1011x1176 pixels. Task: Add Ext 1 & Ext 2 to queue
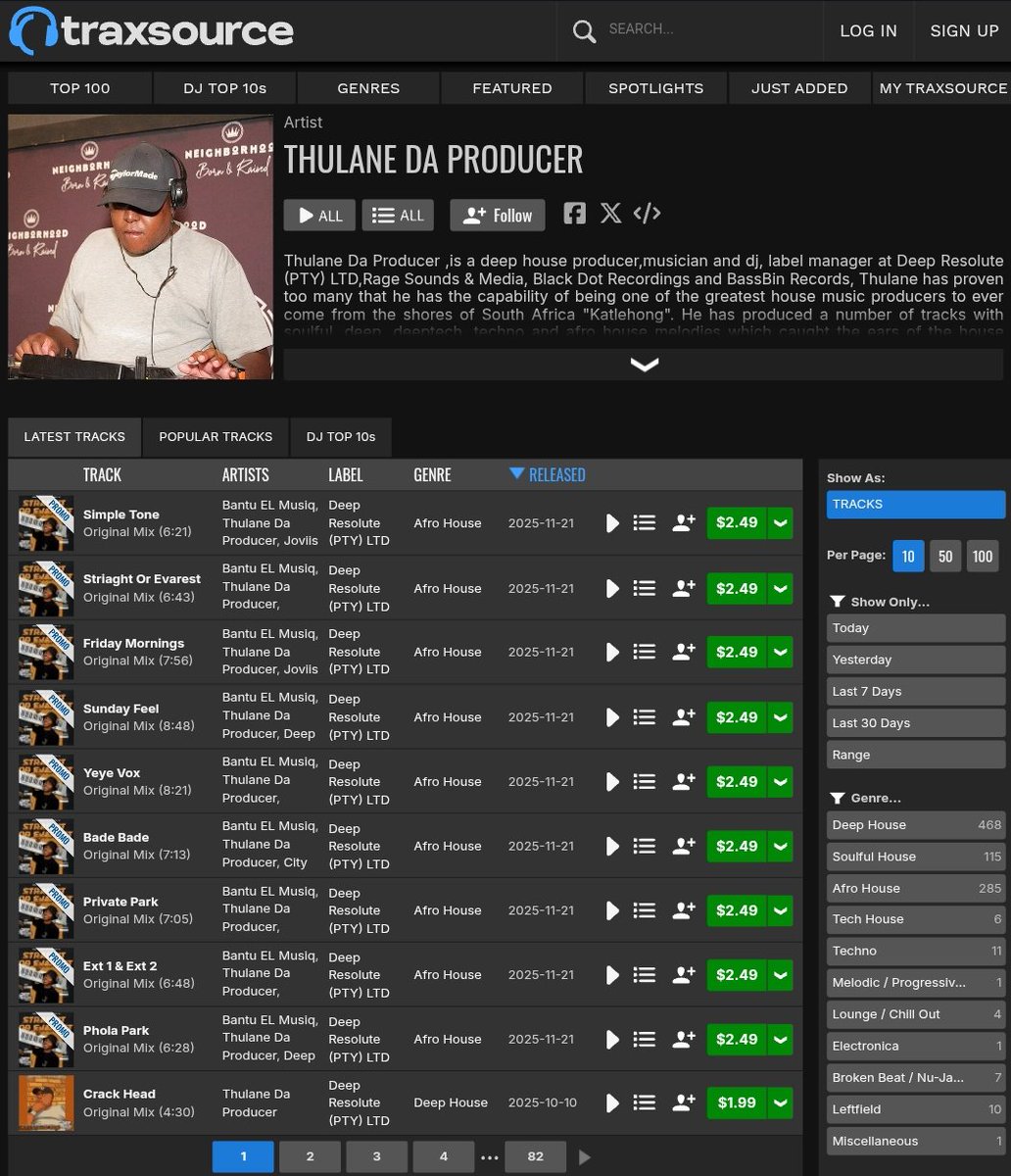pyautogui.click(x=644, y=974)
